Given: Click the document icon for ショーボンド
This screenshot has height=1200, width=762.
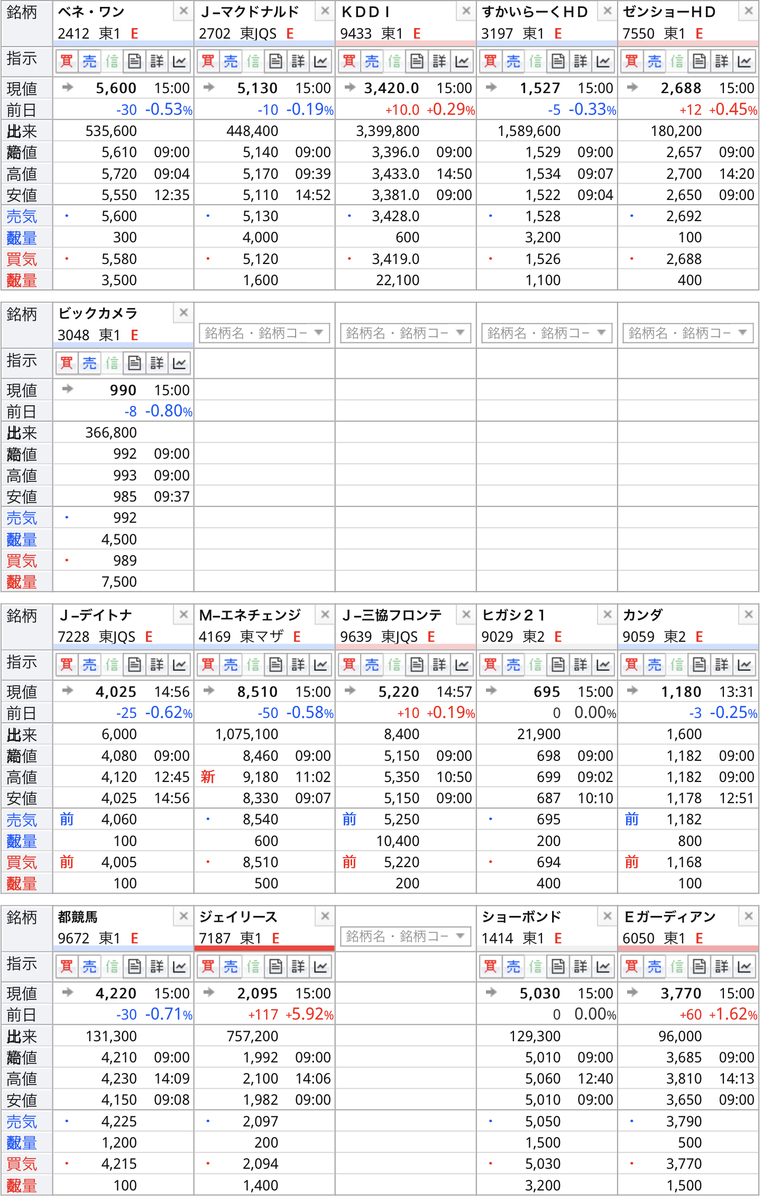Looking at the screenshot, I should pyautogui.click(x=557, y=966).
